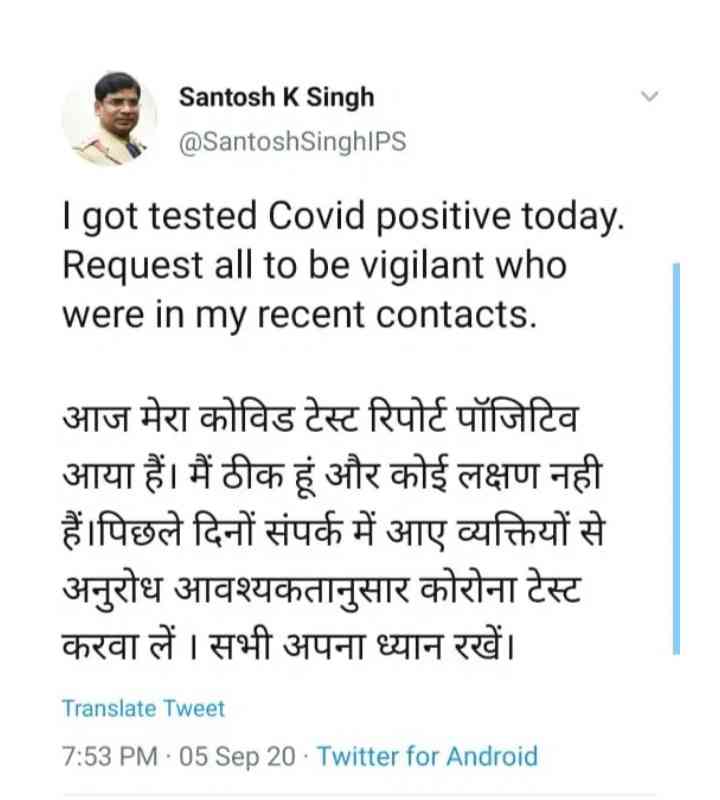The height and width of the screenshot is (800, 720).
Task: Click the Translate Tweet link
Action: click(x=143, y=708)
